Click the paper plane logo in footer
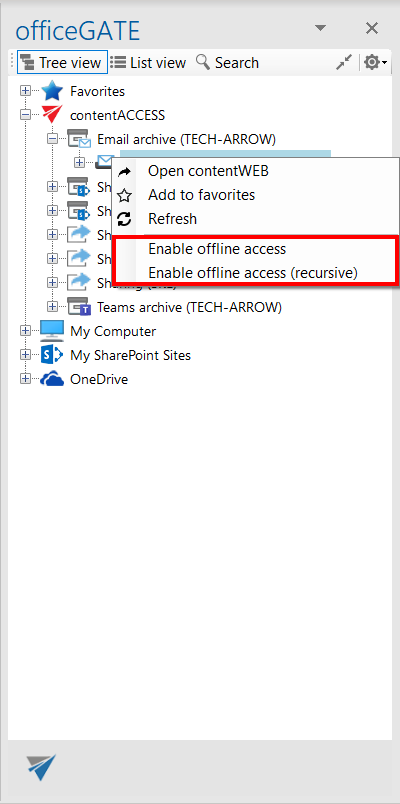Viewport: 400px width, 804px height. pyautogui.click(x=41, y=767)
